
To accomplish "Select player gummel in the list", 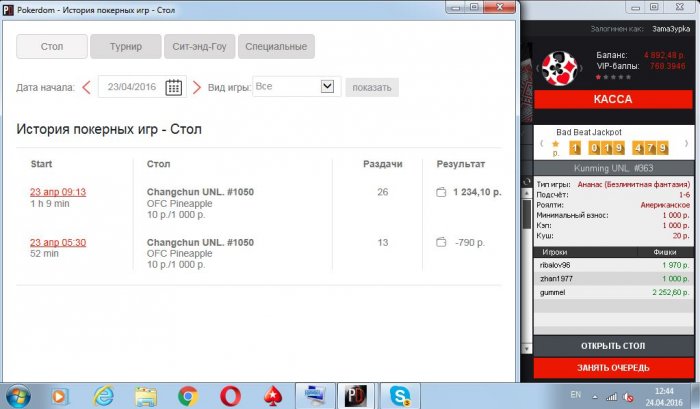I will pyautogui.click(x=614, y=292).
